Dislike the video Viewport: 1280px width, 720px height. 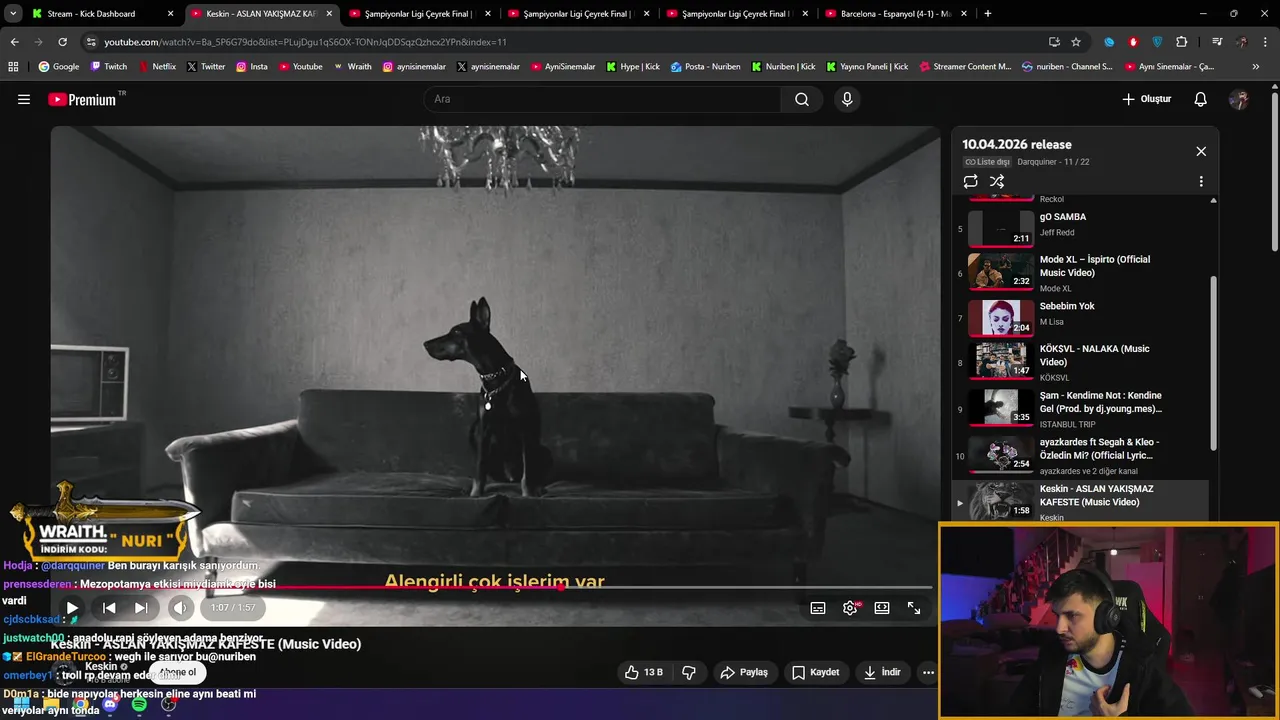point(689,672)
